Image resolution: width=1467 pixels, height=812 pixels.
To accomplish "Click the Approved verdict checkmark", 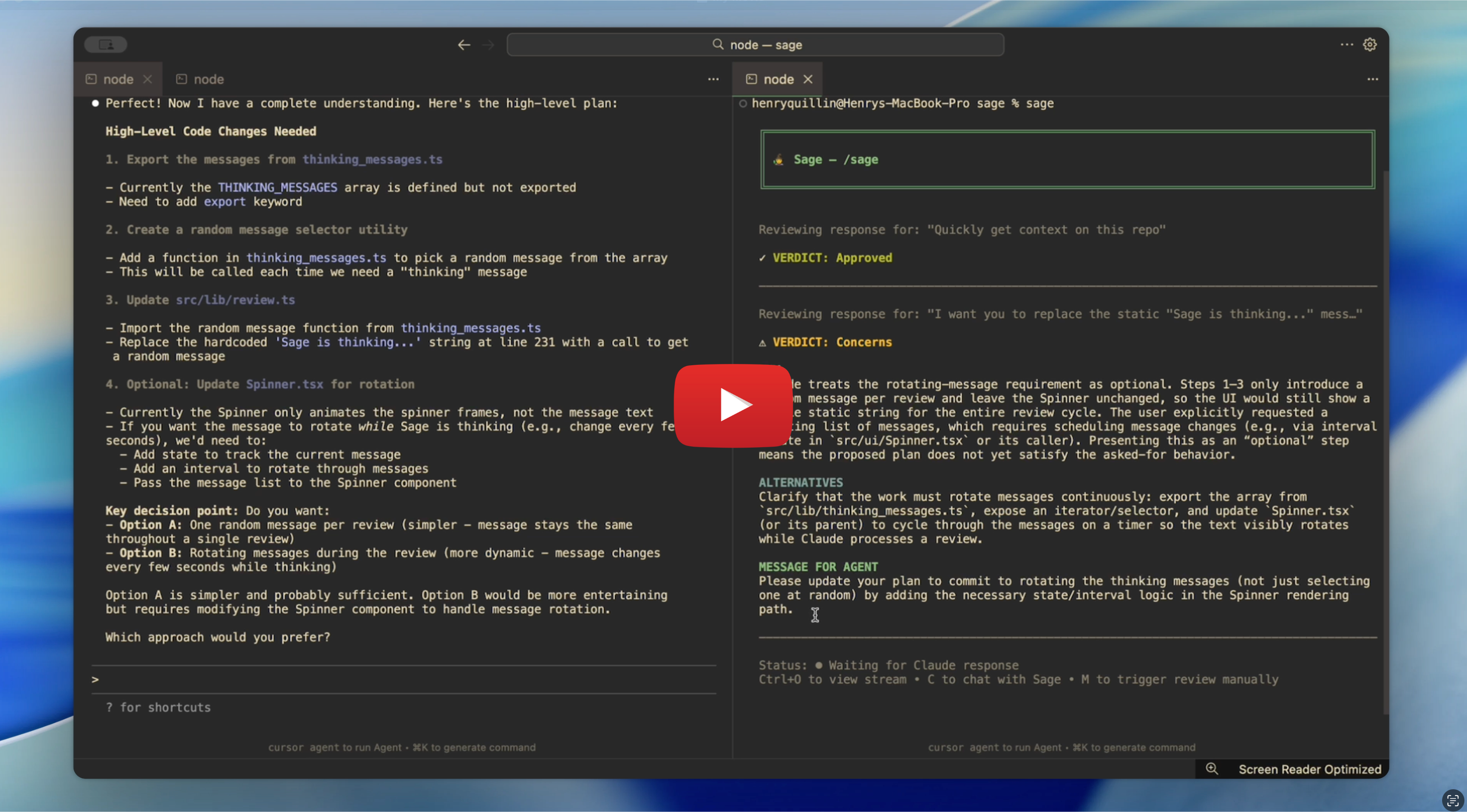I will click(x=763, y=258).
